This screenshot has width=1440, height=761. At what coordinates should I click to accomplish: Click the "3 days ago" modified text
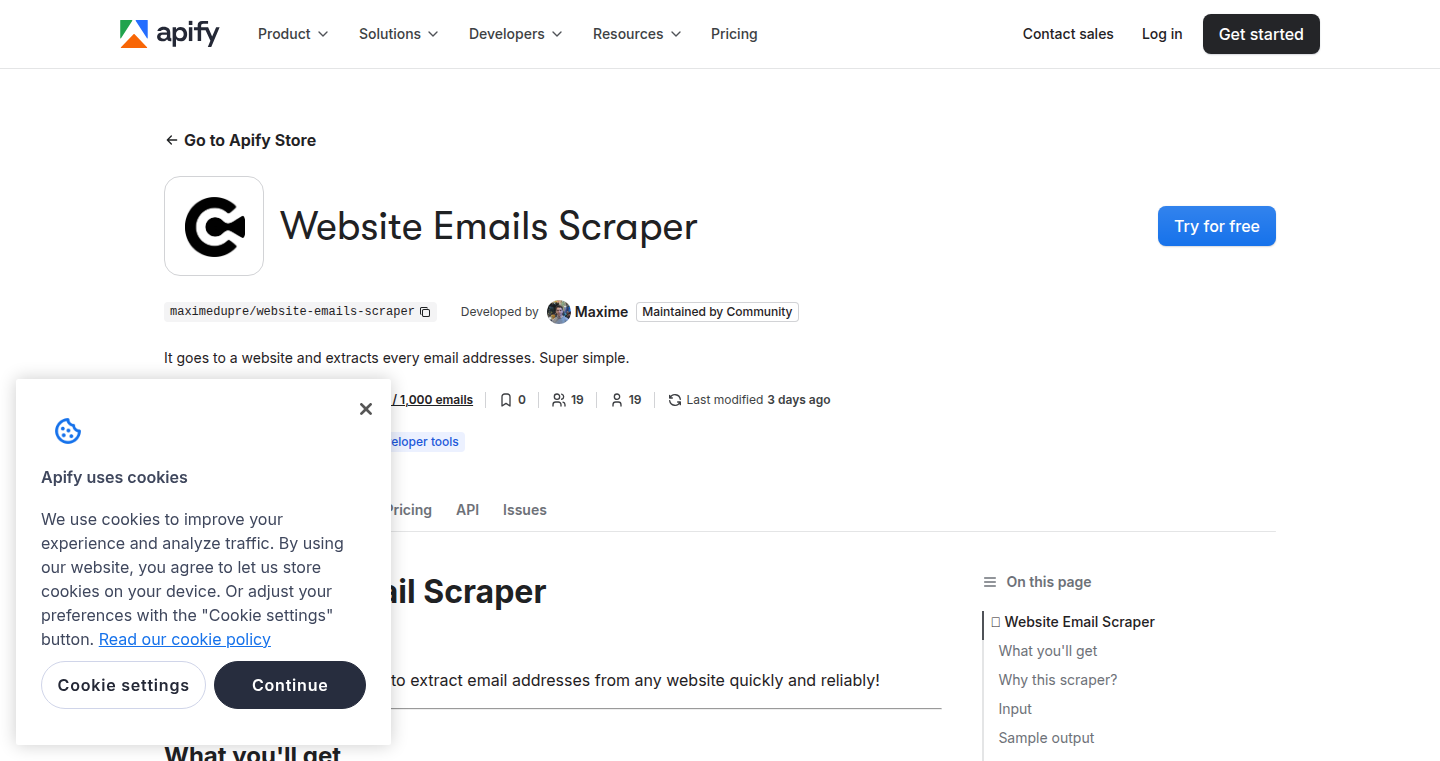pyautogui.click(x=799, y=400)
